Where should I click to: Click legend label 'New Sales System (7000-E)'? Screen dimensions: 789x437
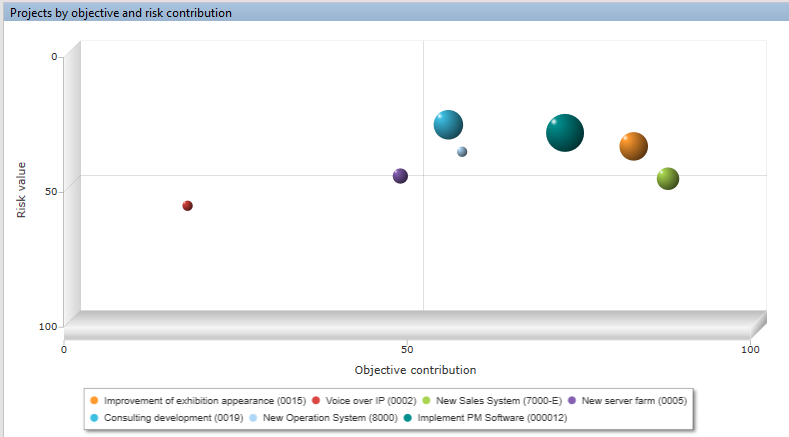point(499,401)
